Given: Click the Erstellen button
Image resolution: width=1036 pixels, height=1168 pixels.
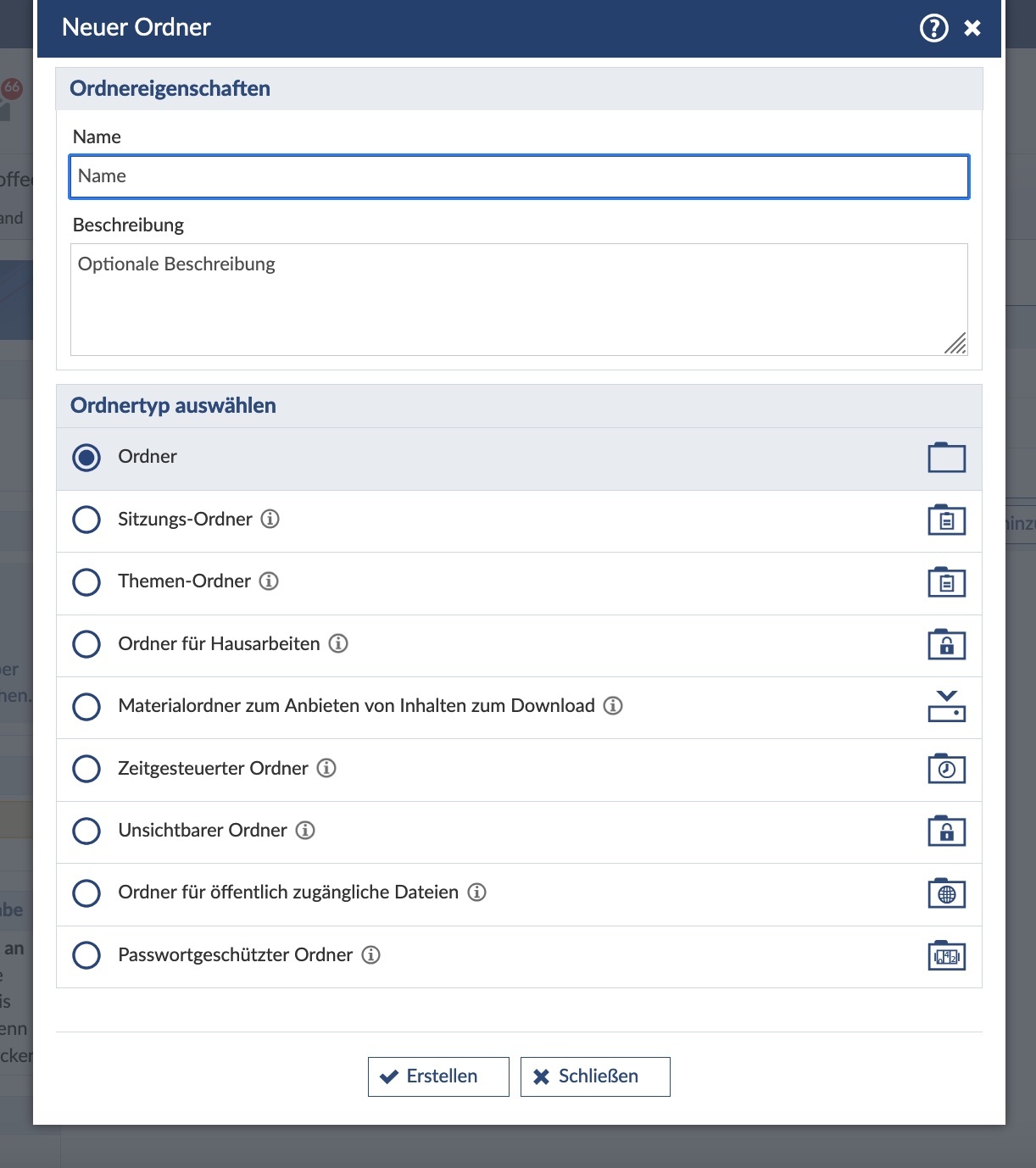Looking at the screenshot, I should 438,1076.
